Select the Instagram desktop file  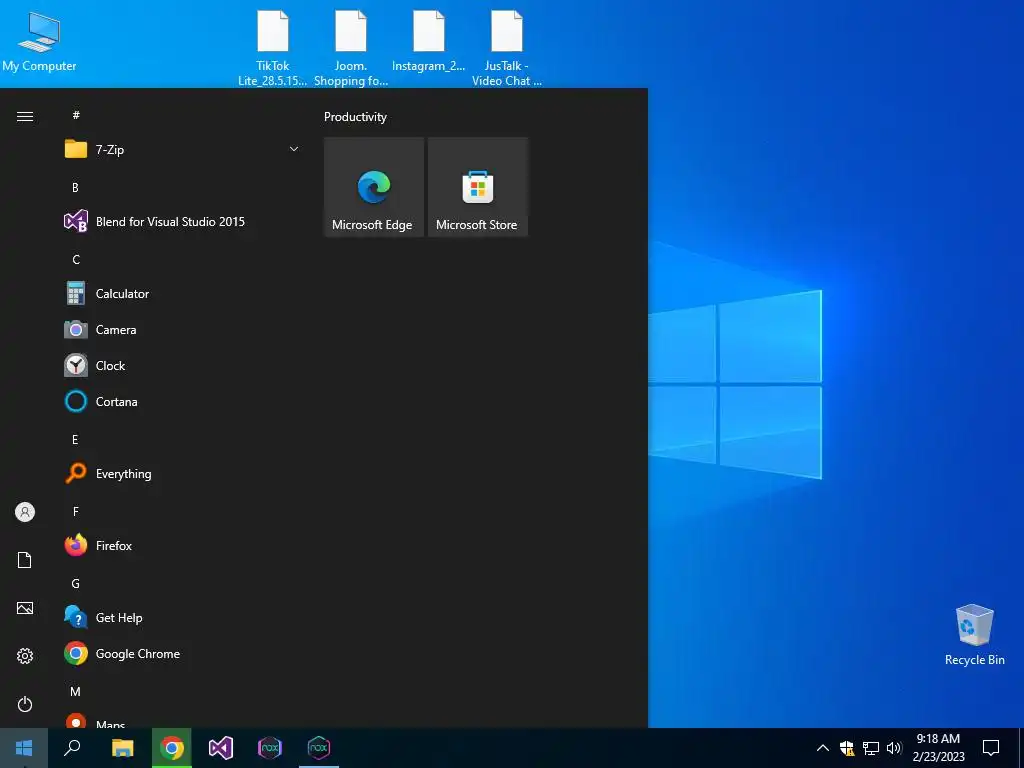coord(428,40)
